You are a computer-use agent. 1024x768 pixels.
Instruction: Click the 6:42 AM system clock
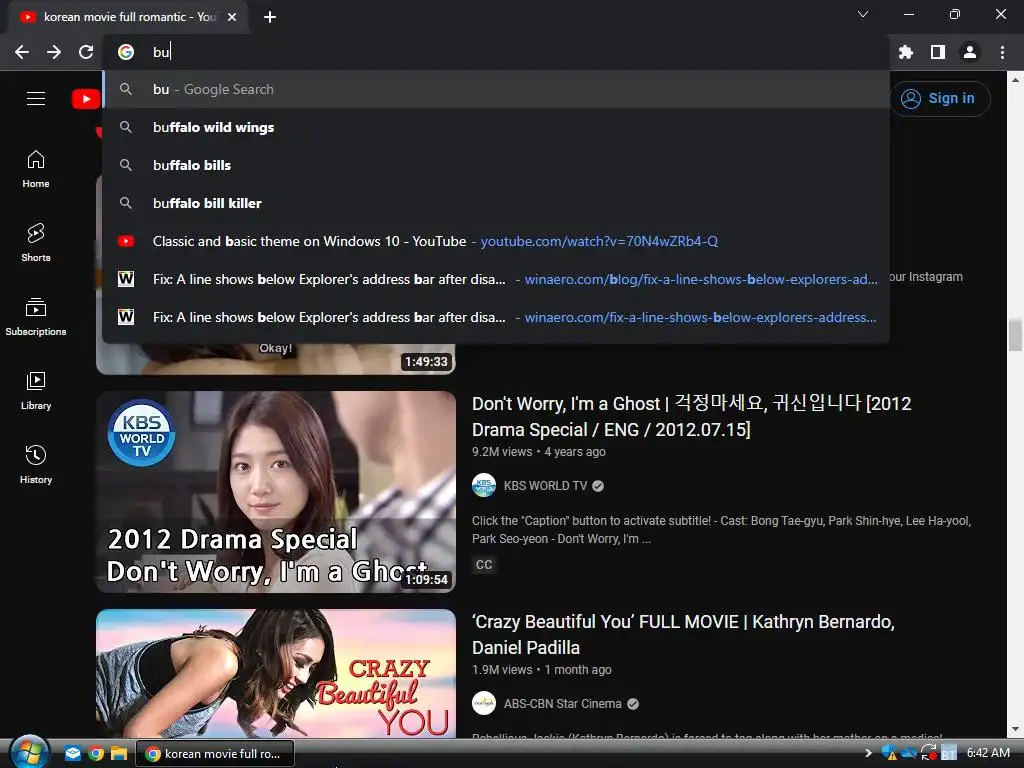point(988,753)
